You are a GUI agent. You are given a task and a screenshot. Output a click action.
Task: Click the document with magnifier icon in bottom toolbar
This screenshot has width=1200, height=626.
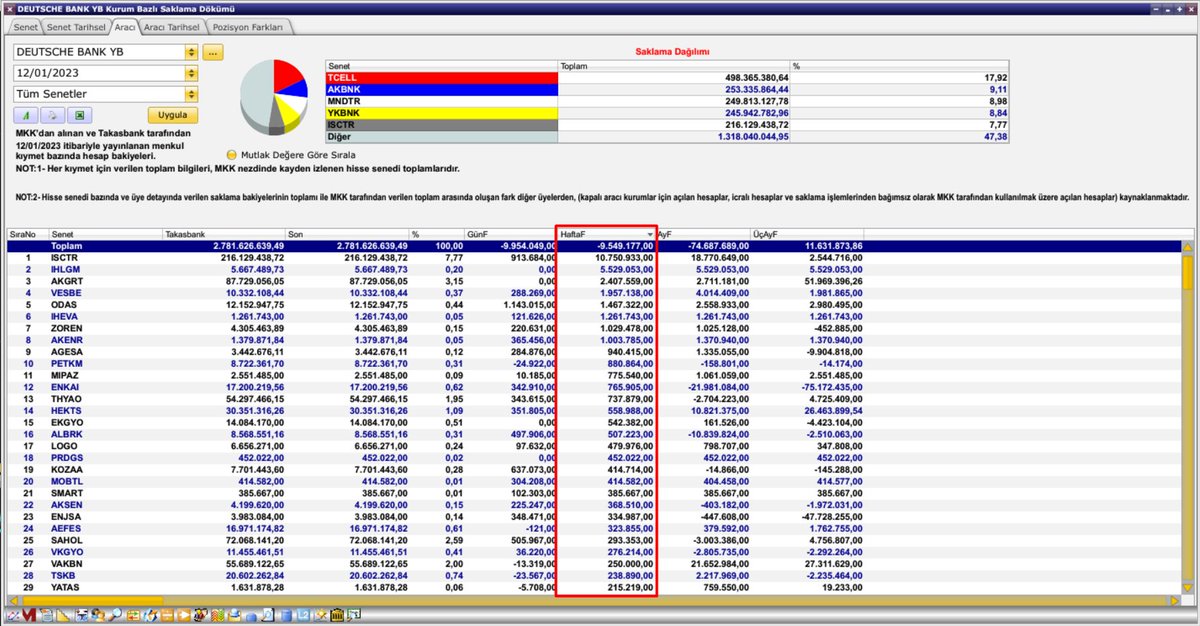coord(268,615)
